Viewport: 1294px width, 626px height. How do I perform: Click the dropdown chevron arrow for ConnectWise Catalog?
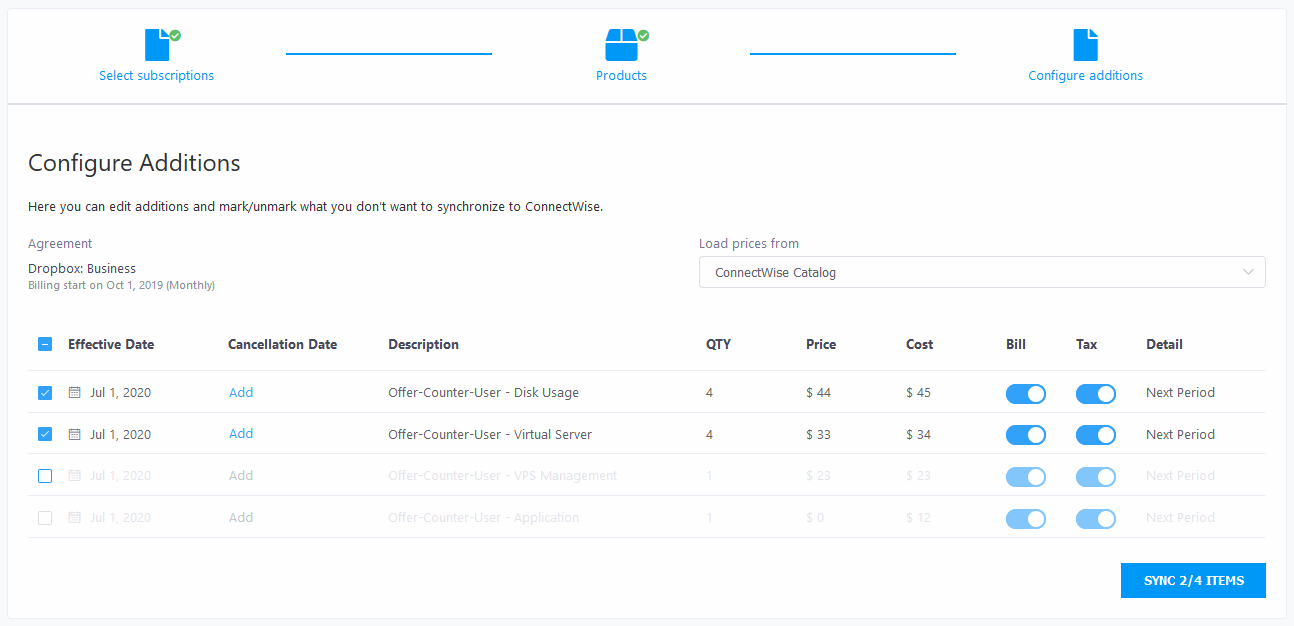point(1248,272)
